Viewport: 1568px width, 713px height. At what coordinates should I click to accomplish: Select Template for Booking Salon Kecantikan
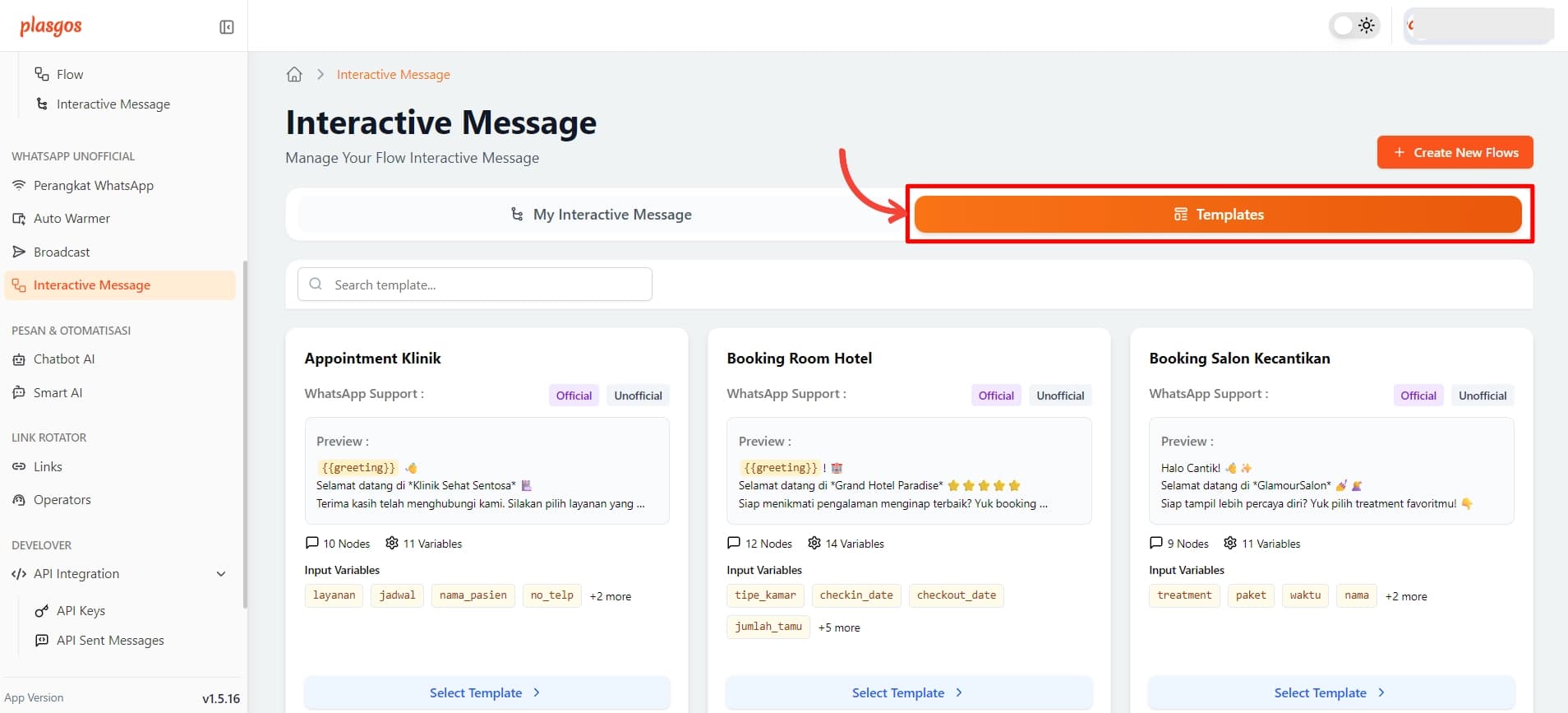coord(1331,692)
